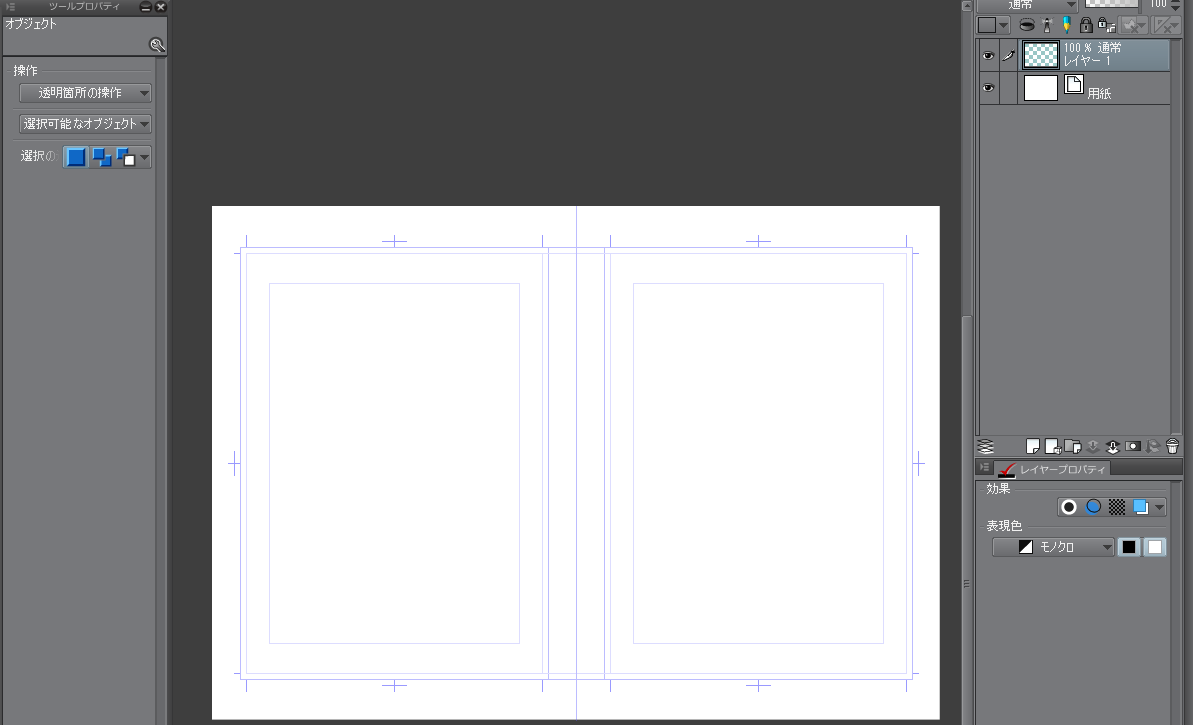Screen dimensions: 1193x725
Task: Select the new selection mode blue square
Action: coord(76,157)
